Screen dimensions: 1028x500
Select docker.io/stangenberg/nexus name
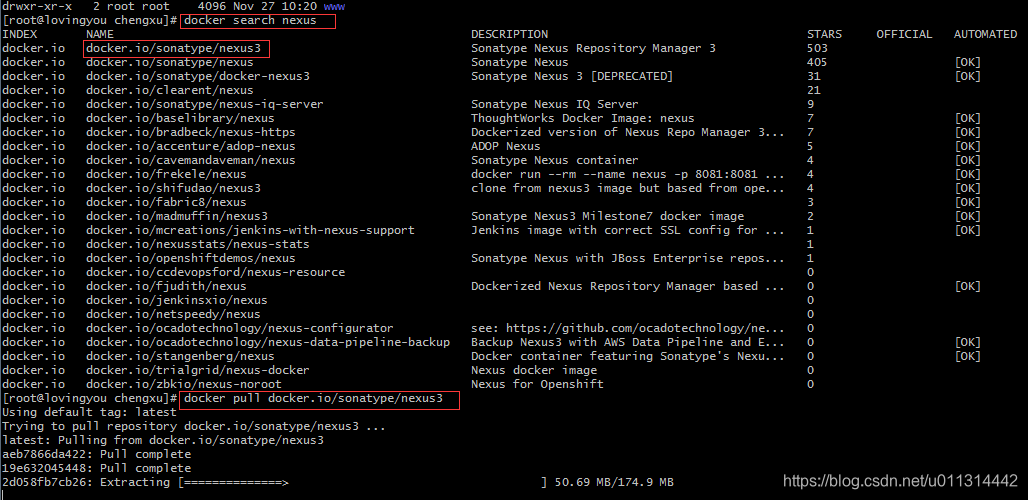coord(180,356)
